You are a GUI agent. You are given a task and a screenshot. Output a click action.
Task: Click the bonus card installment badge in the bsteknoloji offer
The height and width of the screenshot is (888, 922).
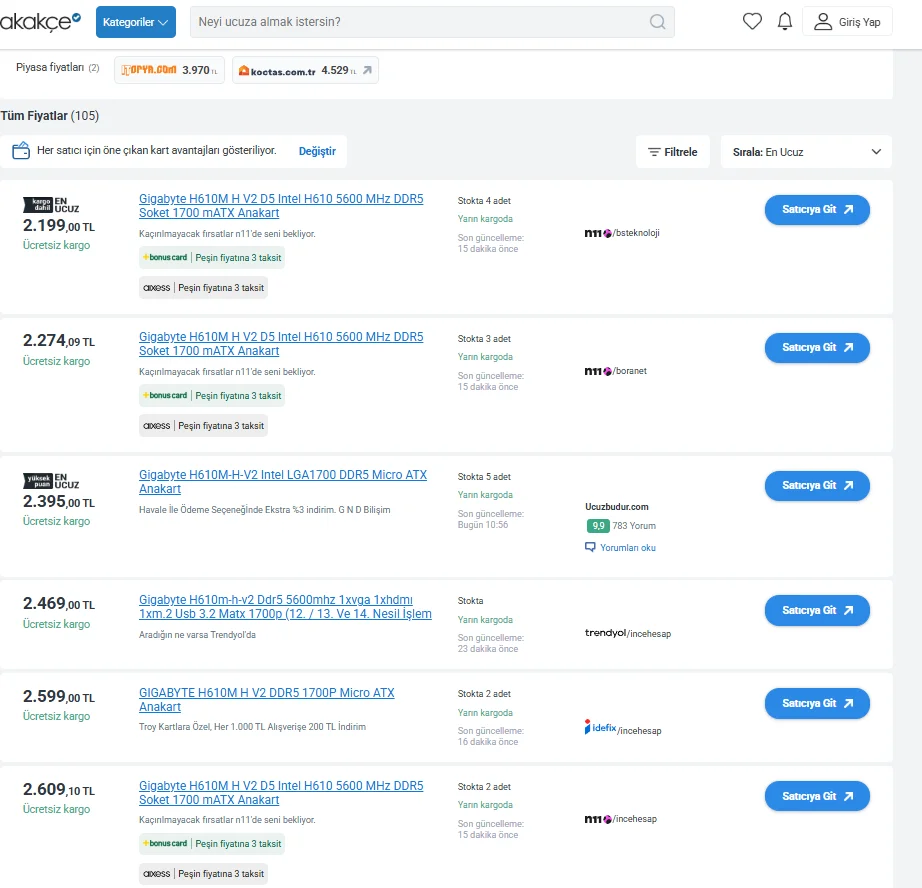(x=212, y=258)
